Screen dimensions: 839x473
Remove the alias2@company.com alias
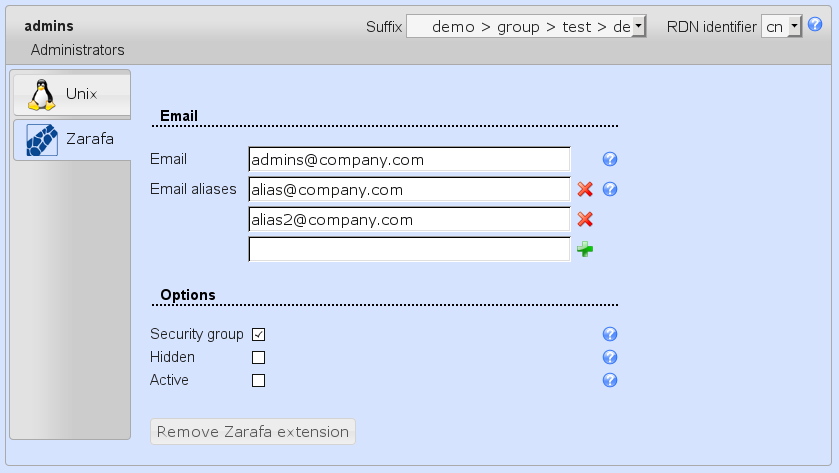(x=585, y=219)
